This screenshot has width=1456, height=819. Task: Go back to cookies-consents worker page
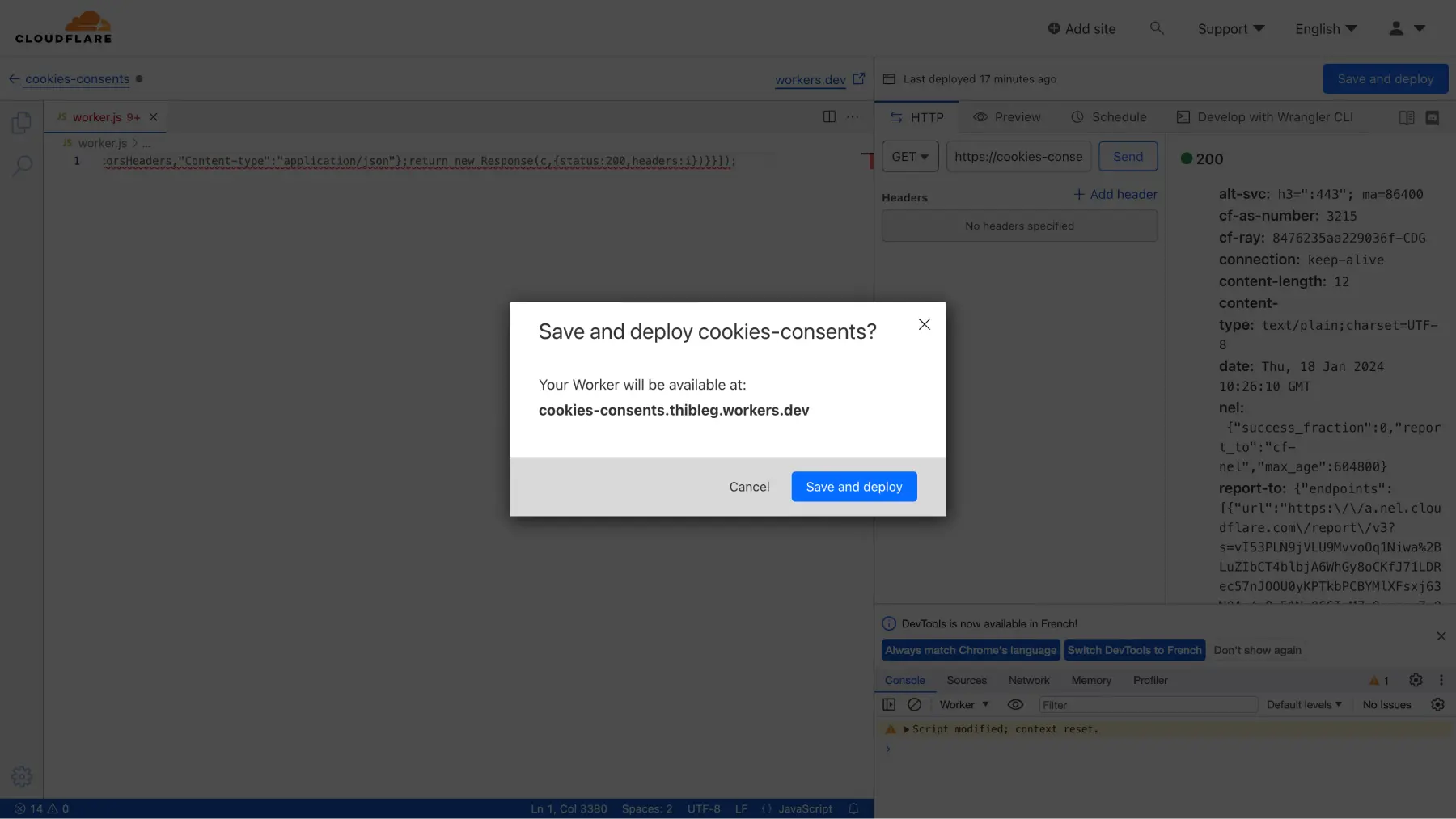pyautogui.click(x=69, y=79)
